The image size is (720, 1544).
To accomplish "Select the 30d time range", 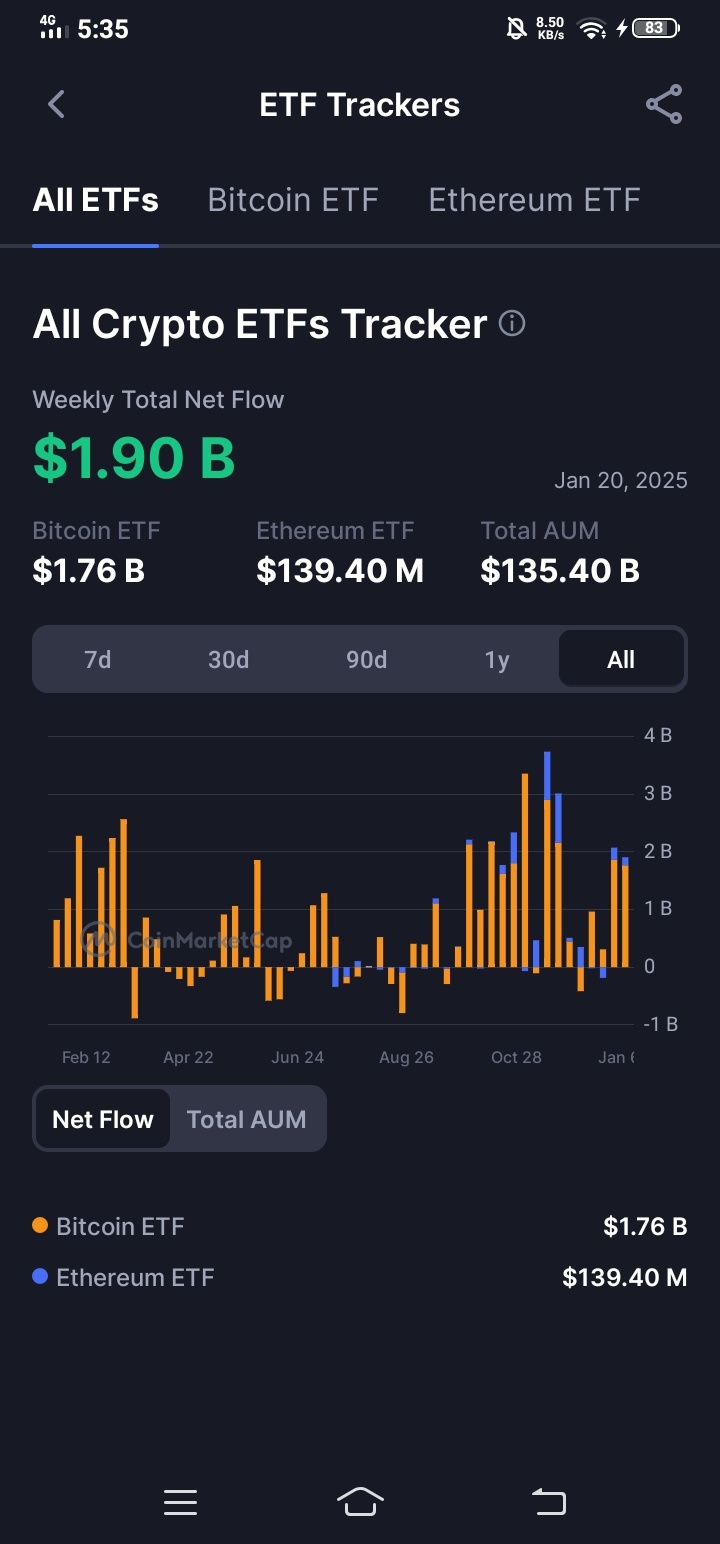I will click(228, 660).
